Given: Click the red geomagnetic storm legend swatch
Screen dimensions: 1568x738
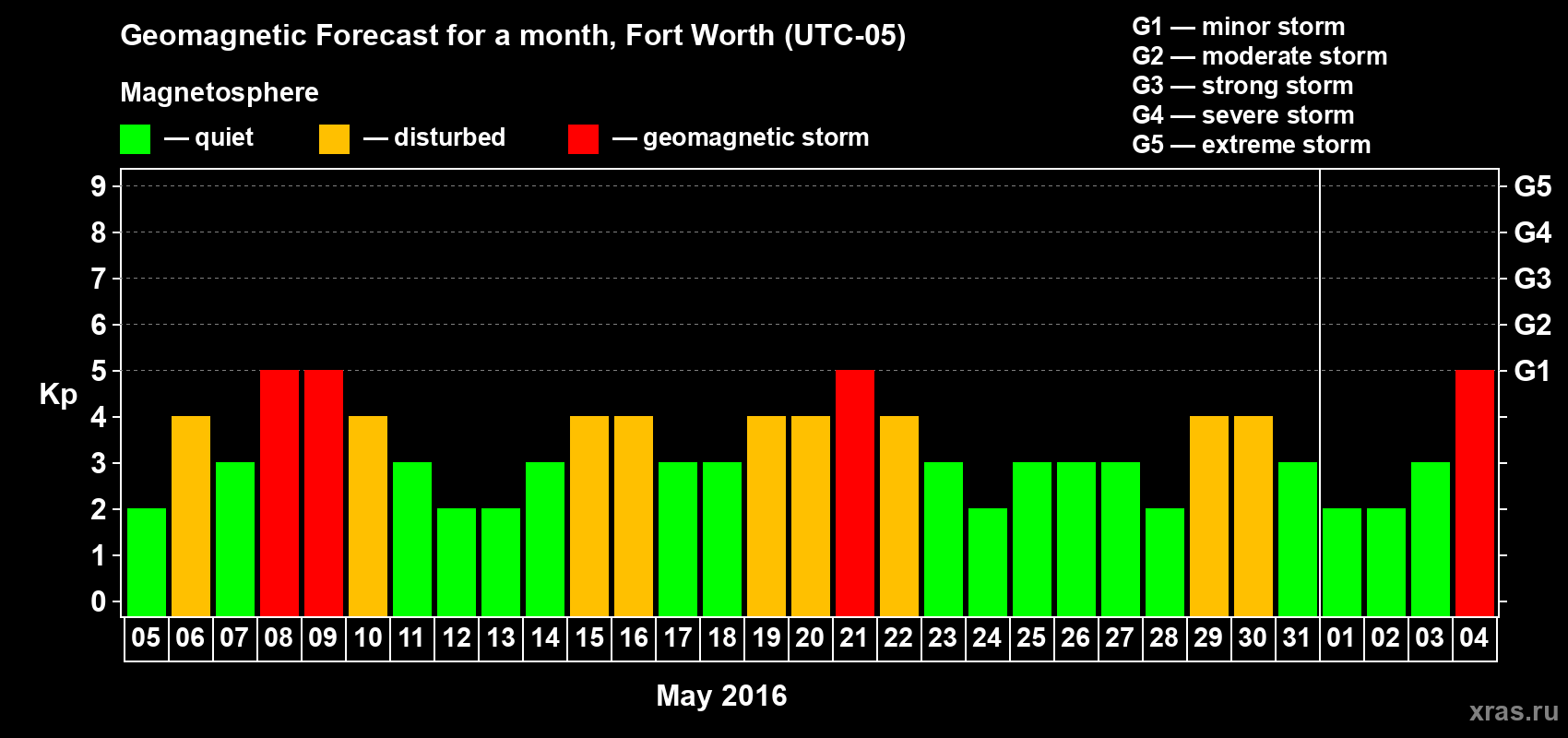Looking at the screenshot, I should click(583, 139).
